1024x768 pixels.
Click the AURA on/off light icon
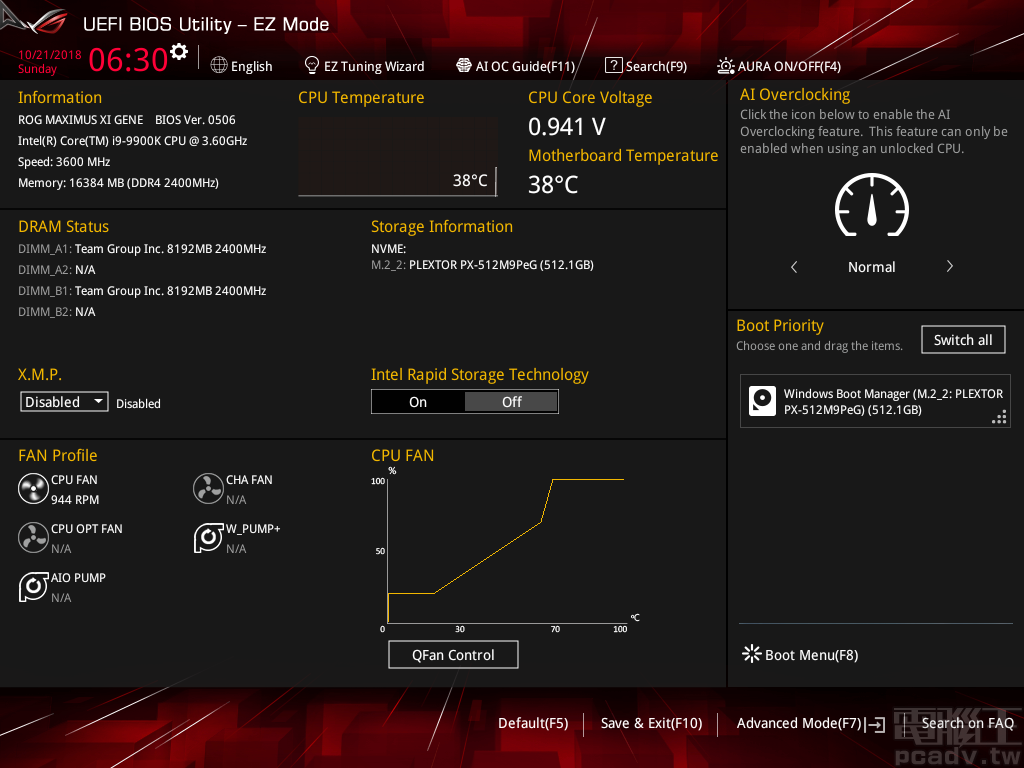tap(726, 66)
